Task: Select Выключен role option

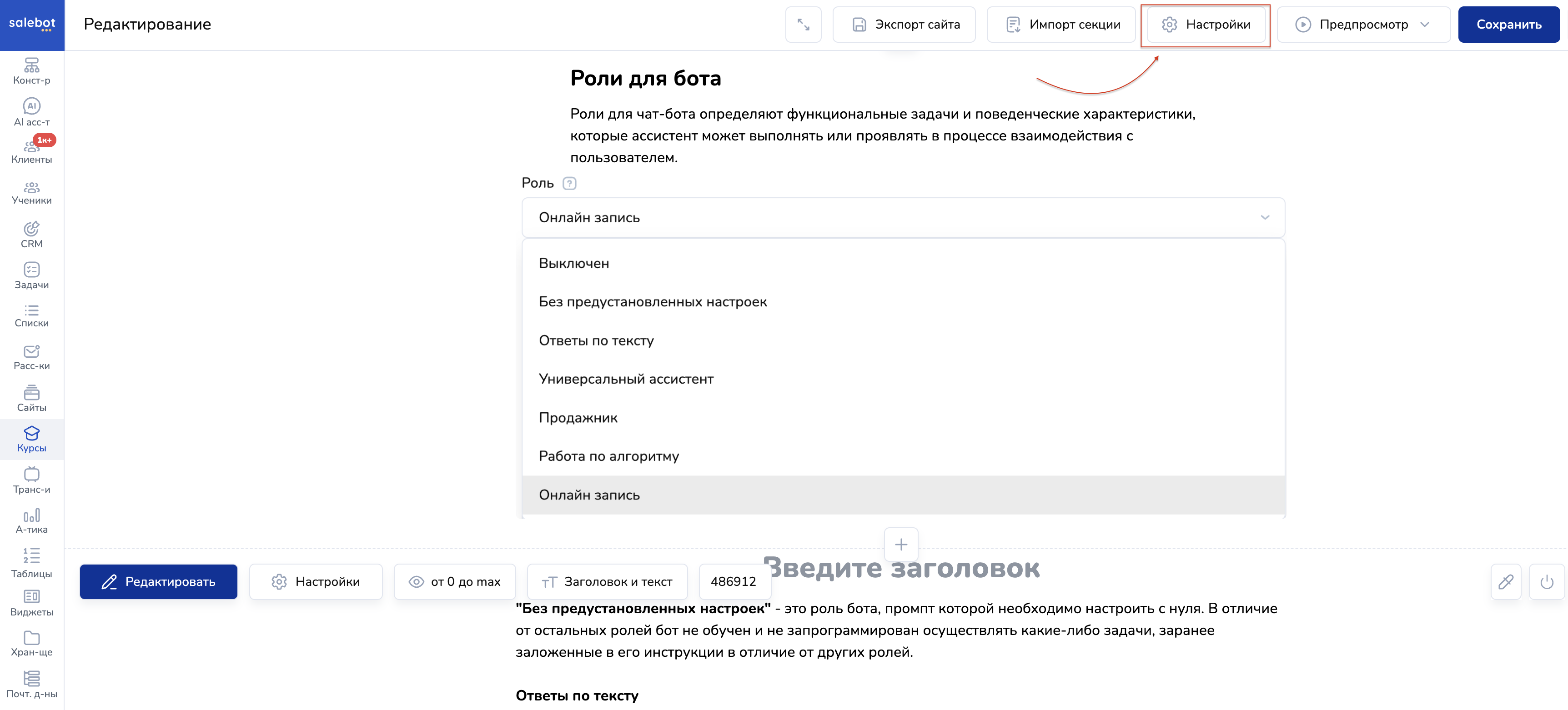Action: coord(903,264)
